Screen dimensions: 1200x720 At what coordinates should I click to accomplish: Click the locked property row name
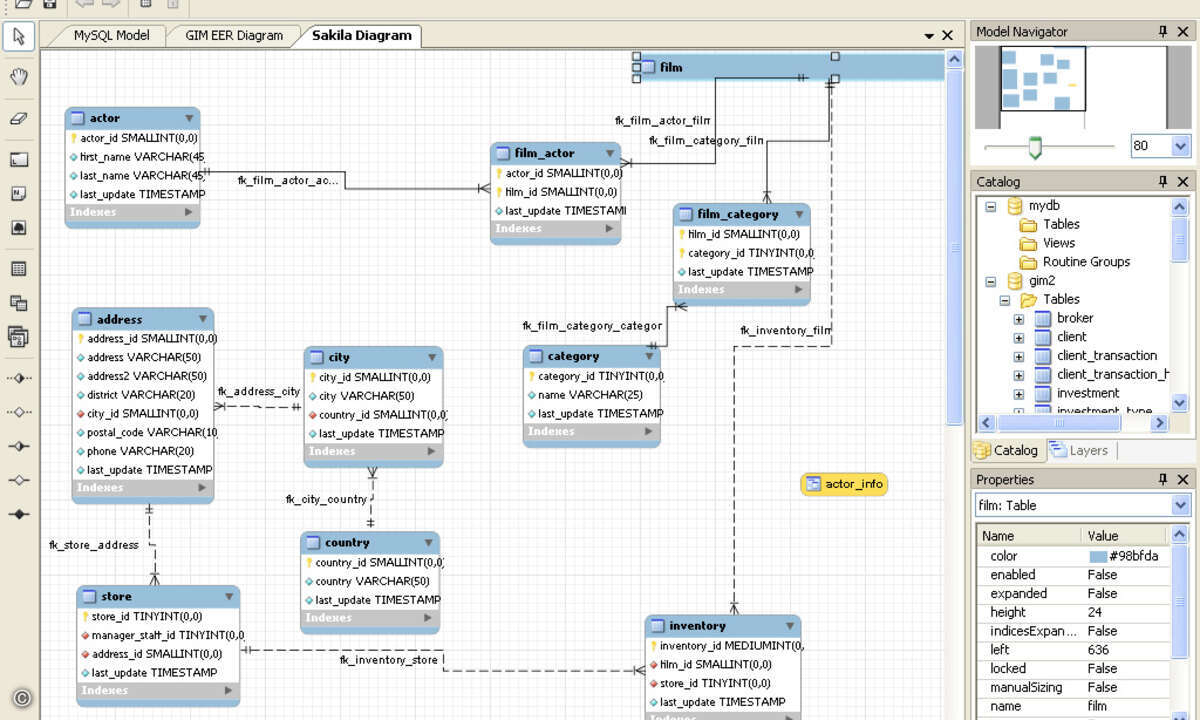[1008, 669]
